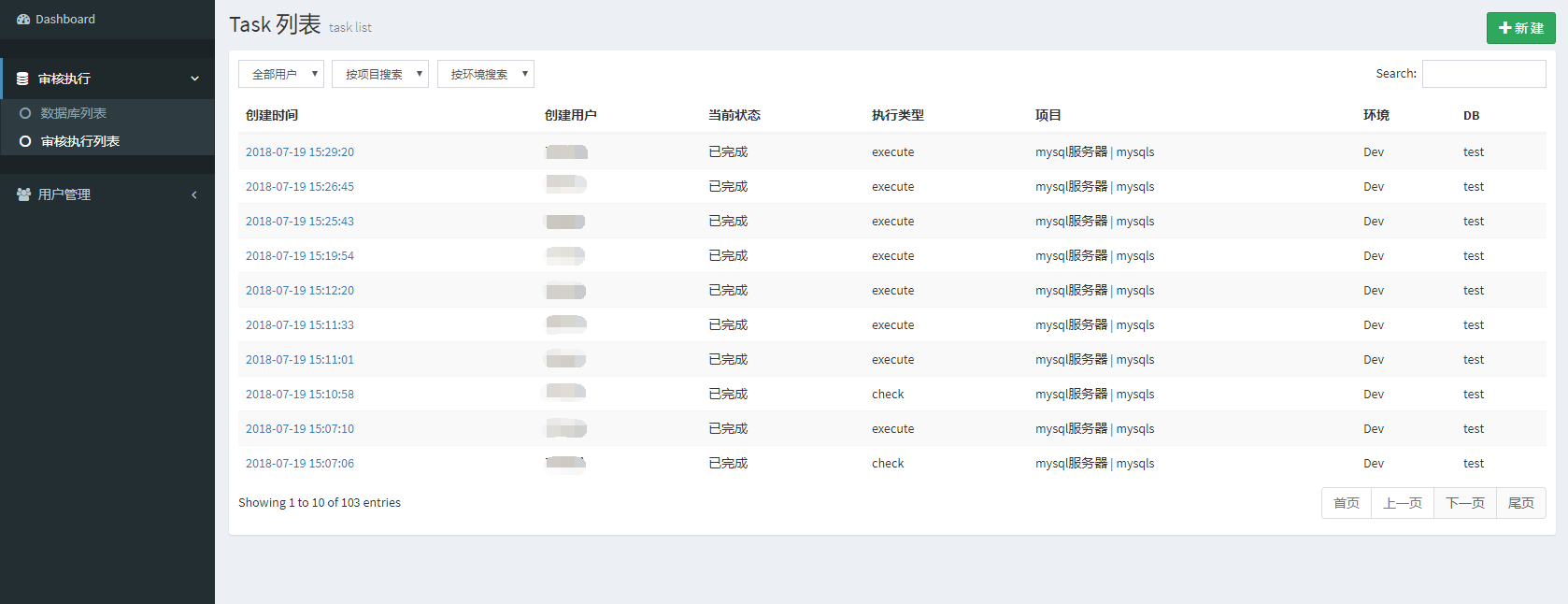The width and height of the screenshot is (1568, 604).
Task: Open task created at 2018-07-19 15:29:20
Action: tap(299, 152)
